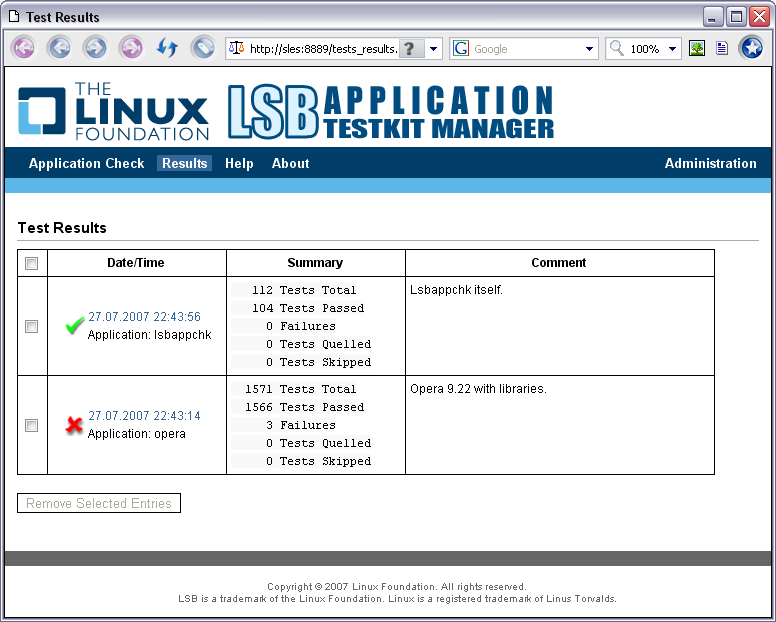
Task: Click the scales site icon in address bar
Action: [x=237, y=48]
